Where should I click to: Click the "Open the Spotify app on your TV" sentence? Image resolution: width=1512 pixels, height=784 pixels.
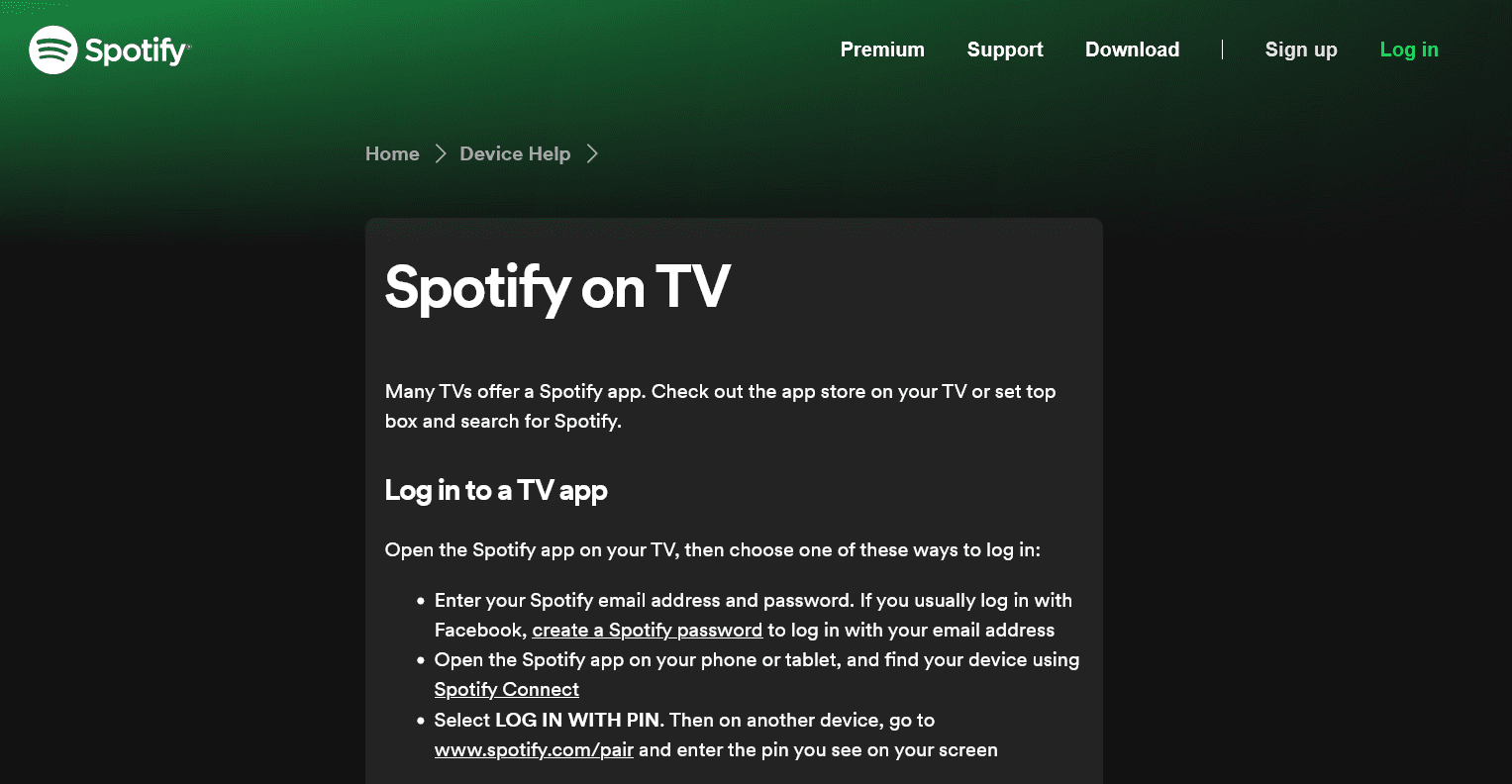[712, 550]
